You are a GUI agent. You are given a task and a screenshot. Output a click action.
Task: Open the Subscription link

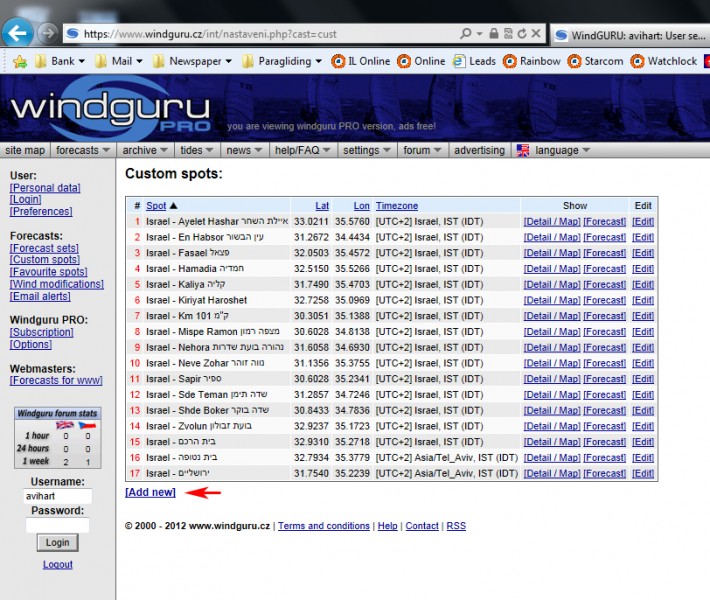pyautogui.click(x=41, y=332)
